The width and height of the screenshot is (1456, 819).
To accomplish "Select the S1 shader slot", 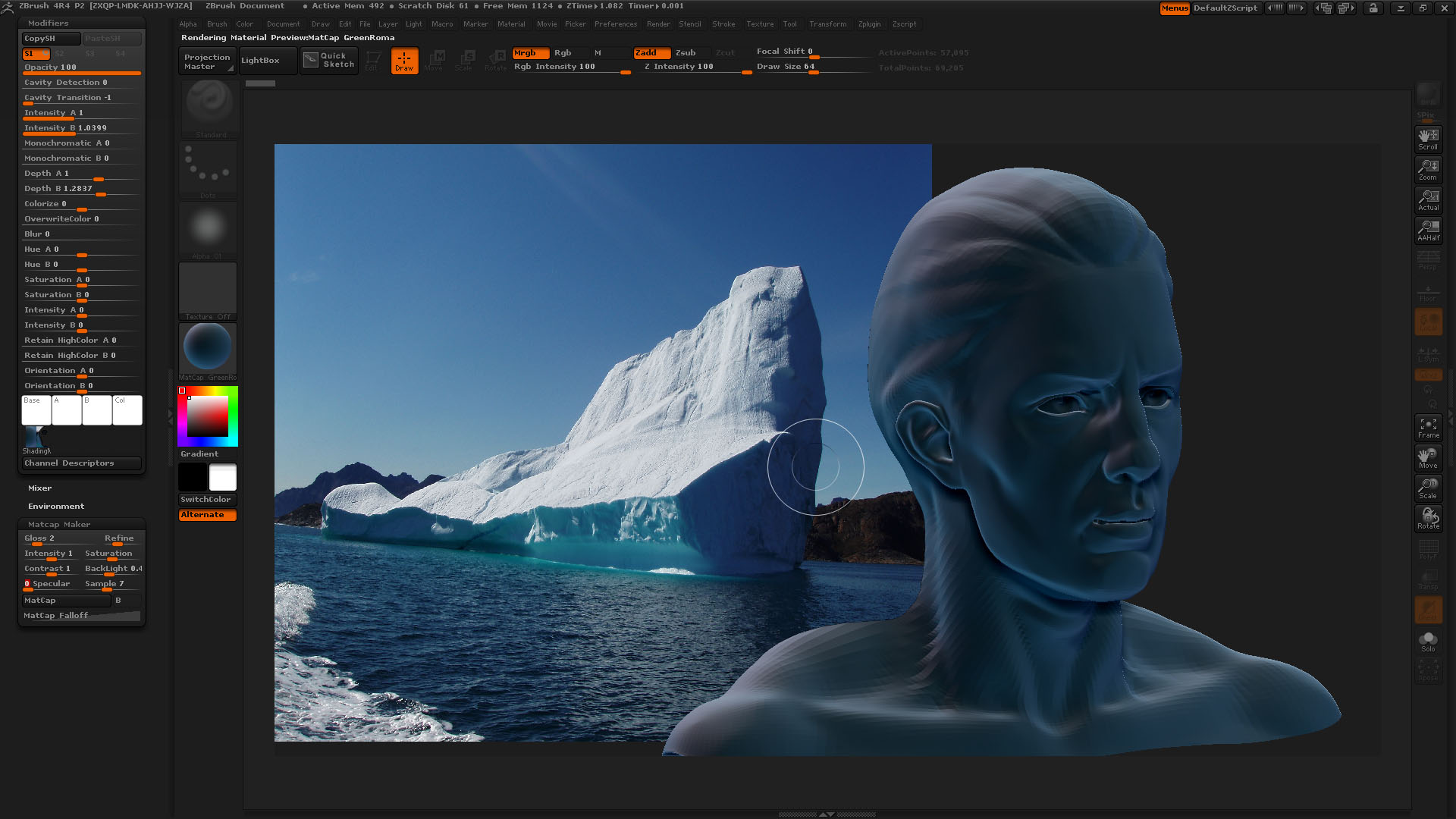I will [35, 54].
